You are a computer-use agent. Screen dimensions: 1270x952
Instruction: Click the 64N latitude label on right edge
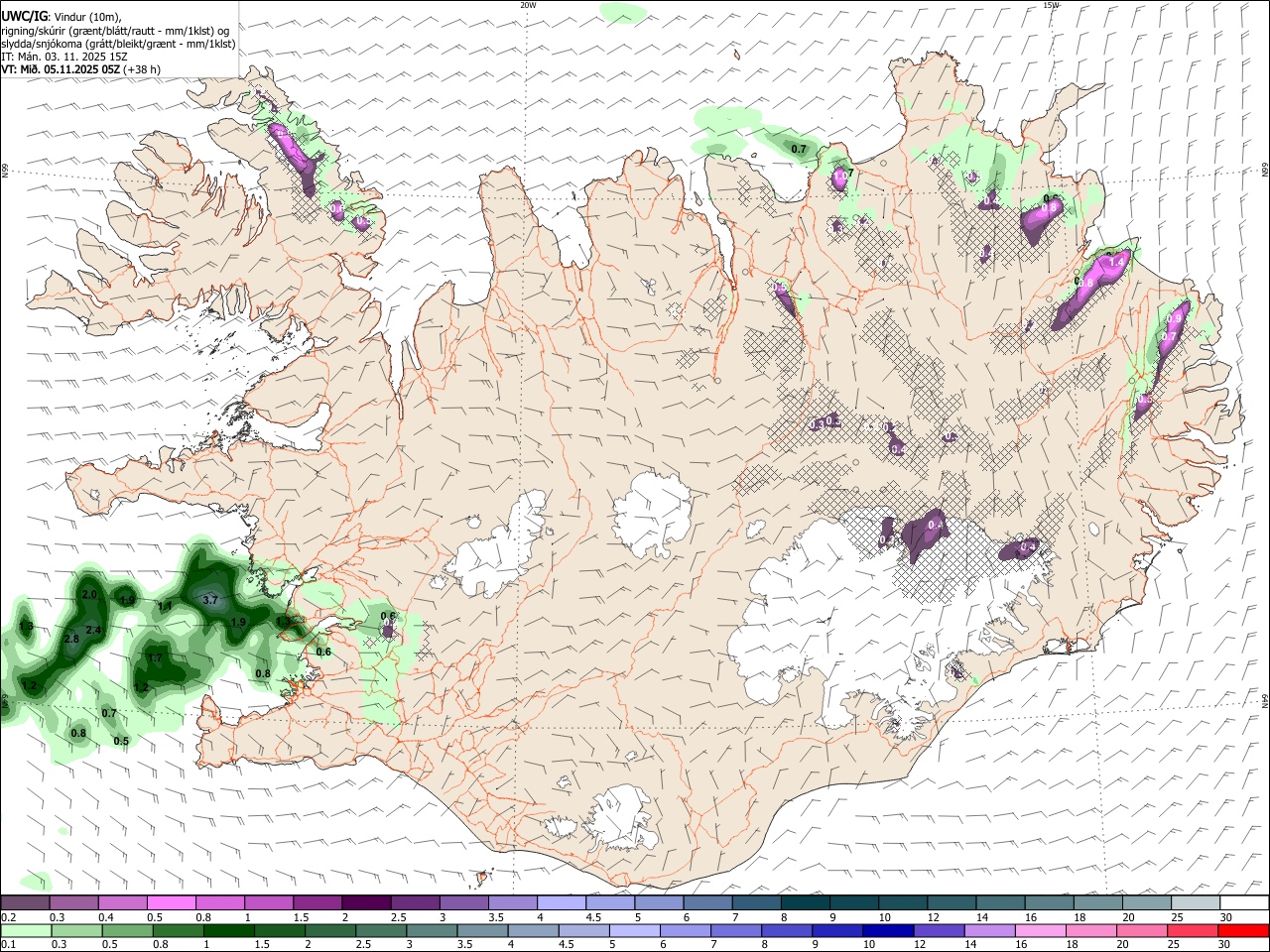pos(1265,699)
